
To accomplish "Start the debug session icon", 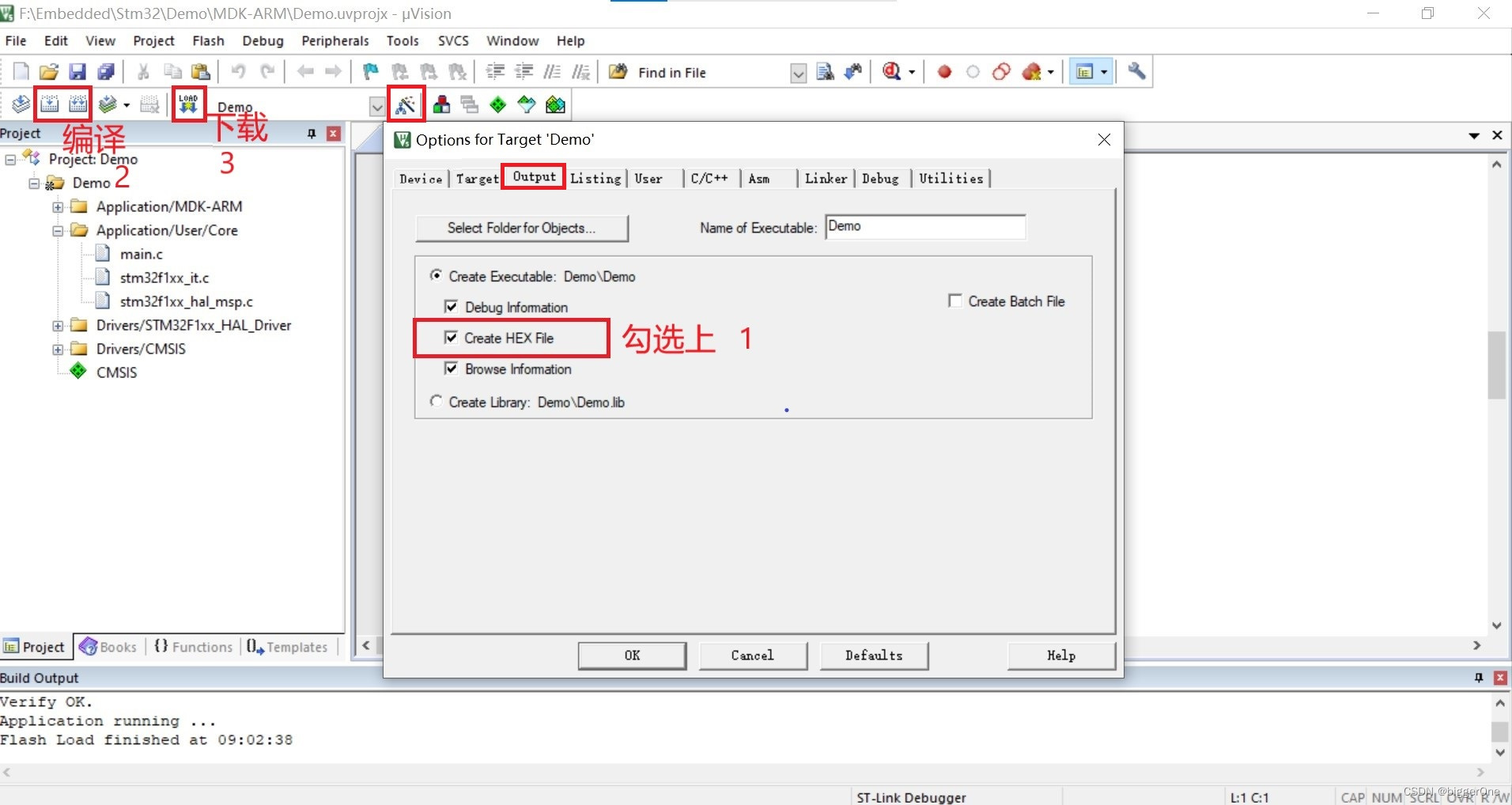I will coord(892,72).
